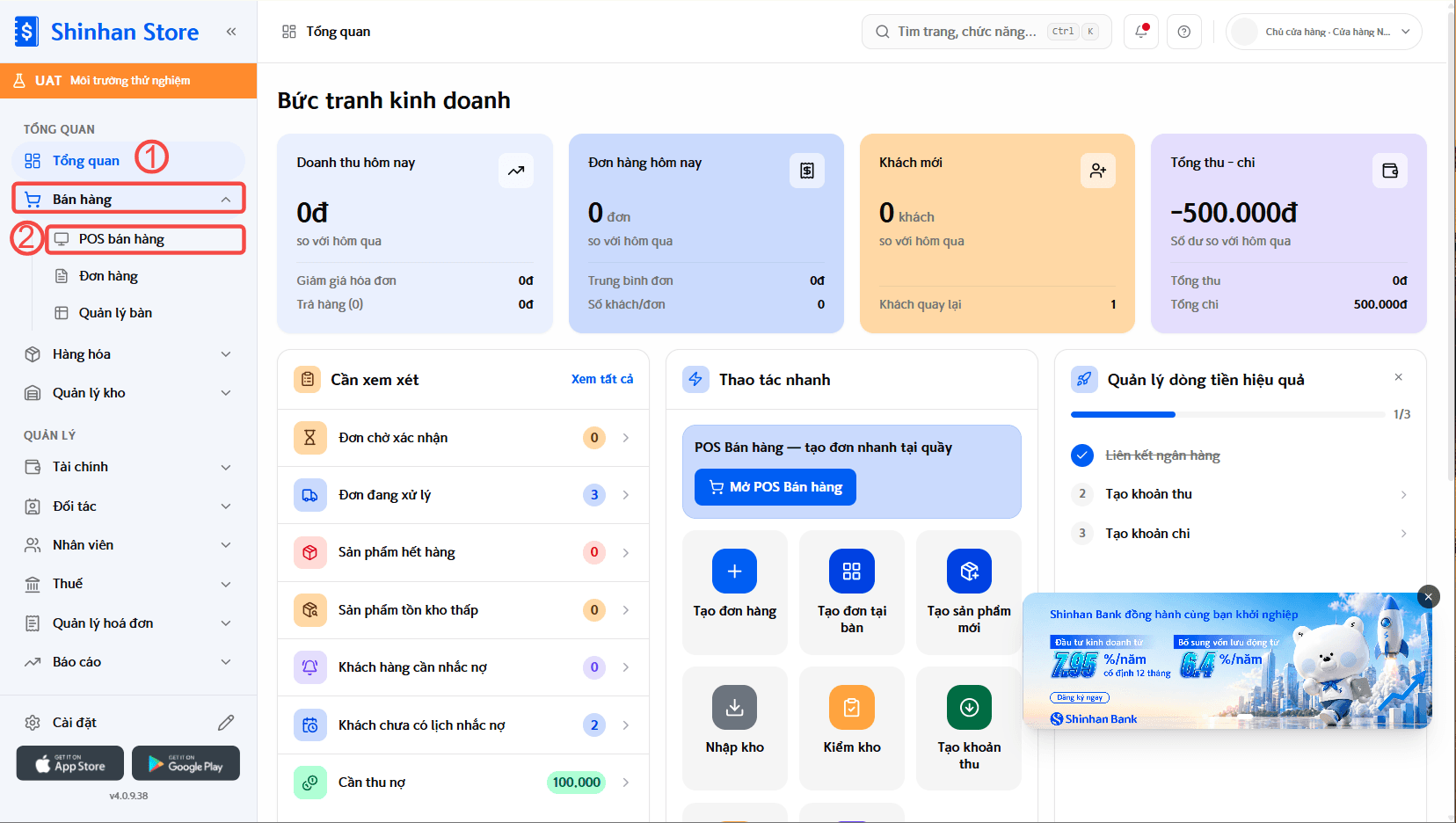
Task: Click the Kiểm kho clipboard icon
Action: point(852,708)
